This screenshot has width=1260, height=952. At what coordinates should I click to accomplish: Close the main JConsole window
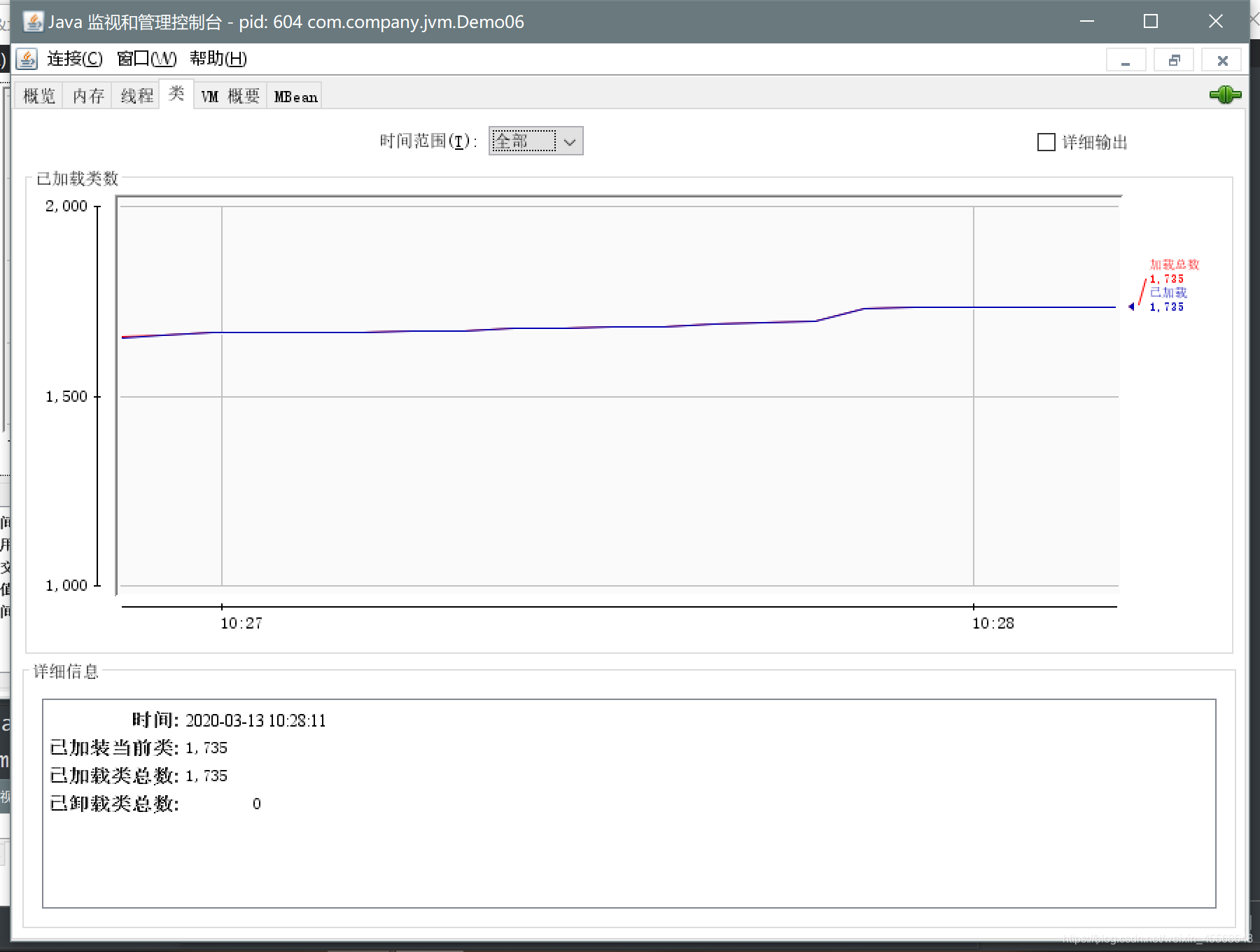(x=1216, y=22)
